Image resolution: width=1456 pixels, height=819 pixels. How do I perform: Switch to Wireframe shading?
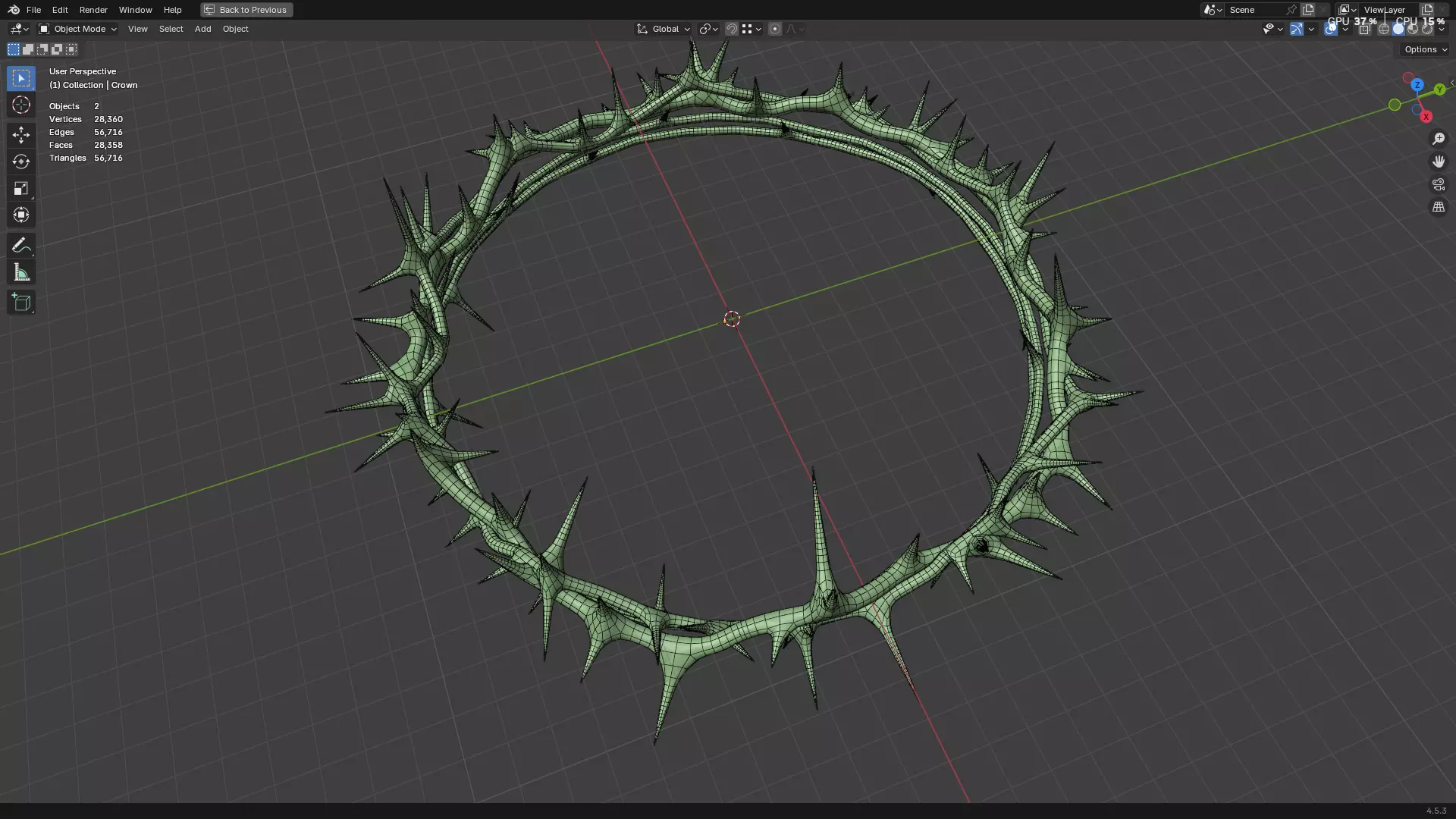coord(1384,29)
